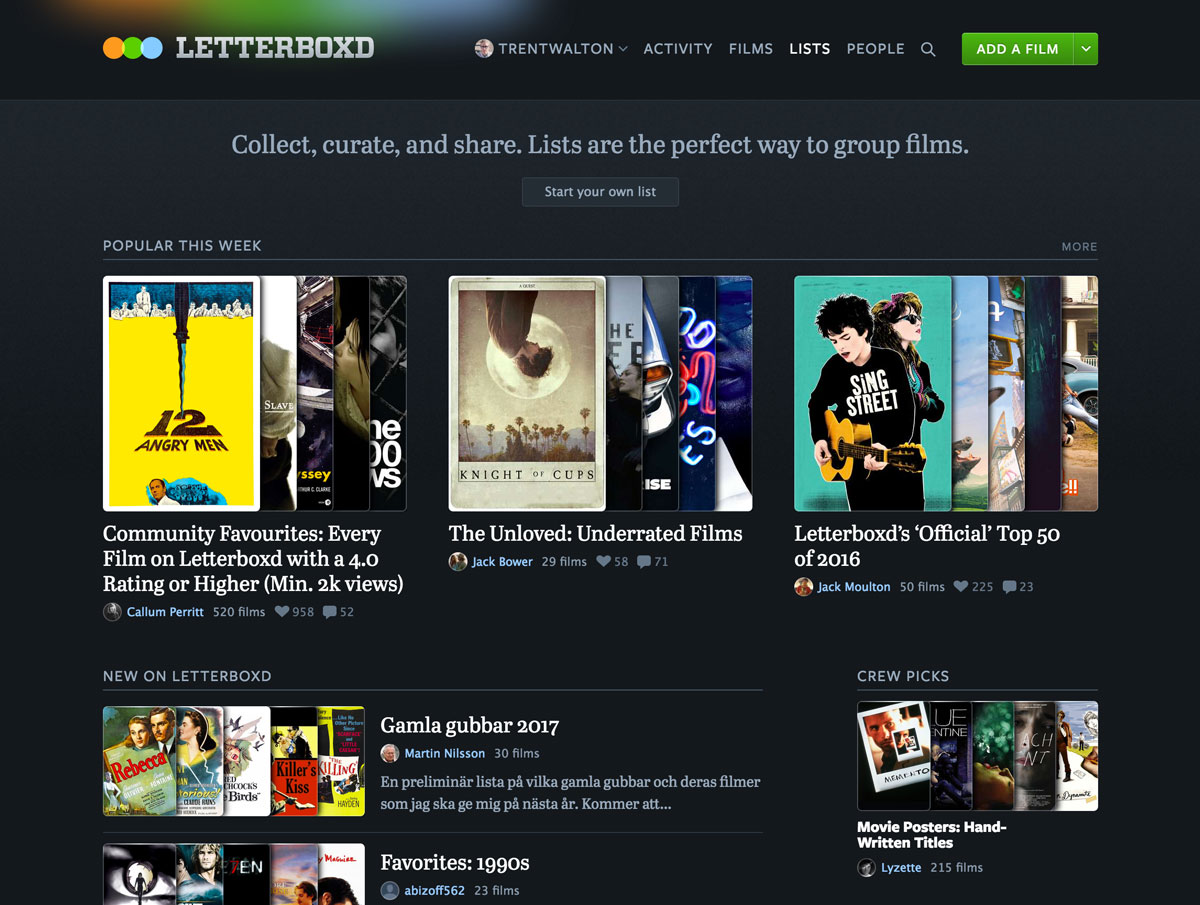Screen dimensions: 1200x905
Task: Select the People nav item
Action: (875, 49)
